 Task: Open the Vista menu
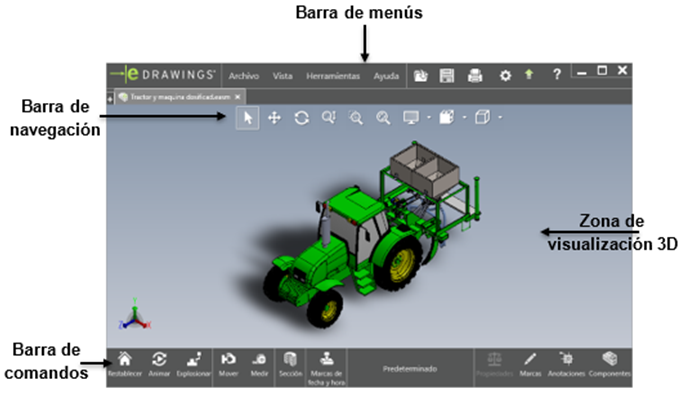282,76
